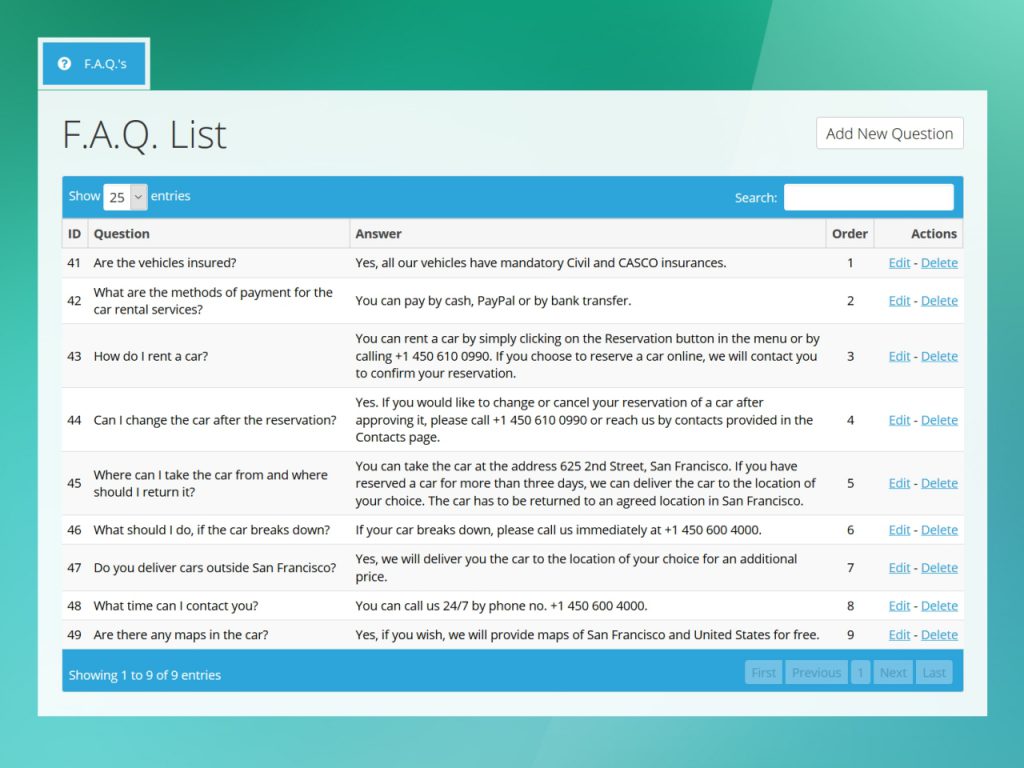This screenshot has width=1024, height=768.
Task: Edit the 'Are the vehicles insured?' question
Action: tap(899, 263)
